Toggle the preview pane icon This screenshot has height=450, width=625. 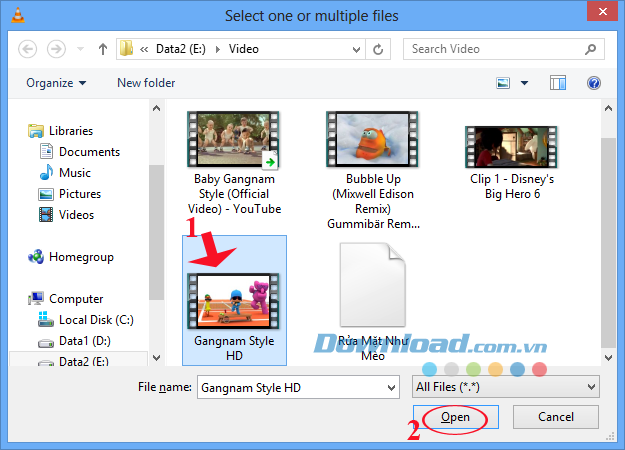pos(558,83)
